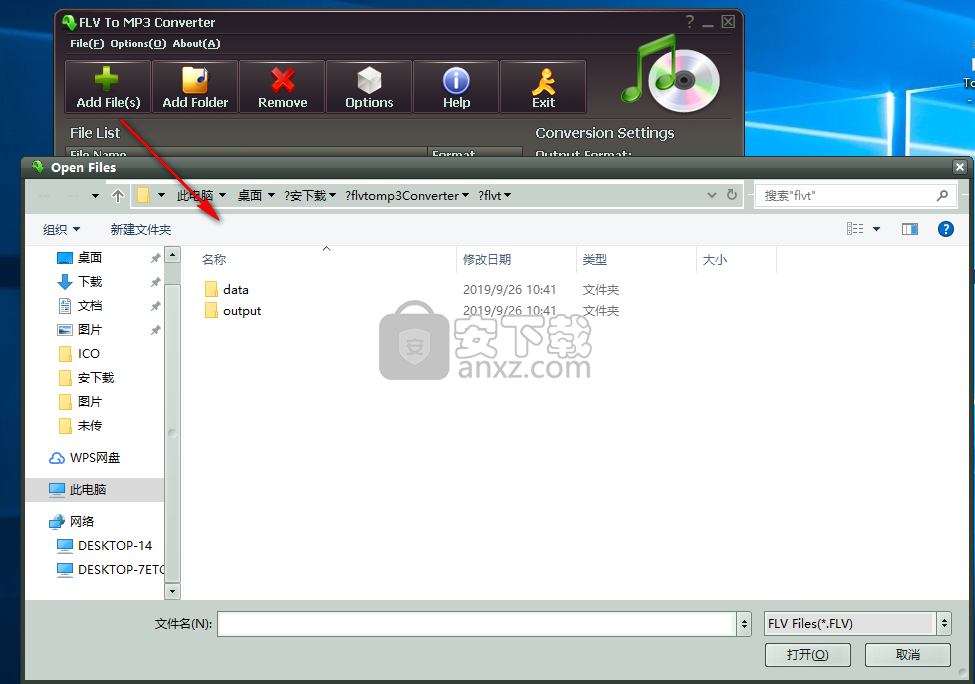Click the forward navigation arrow
The width and height of the screenshot is (975, 684).
tap(73, 196)
